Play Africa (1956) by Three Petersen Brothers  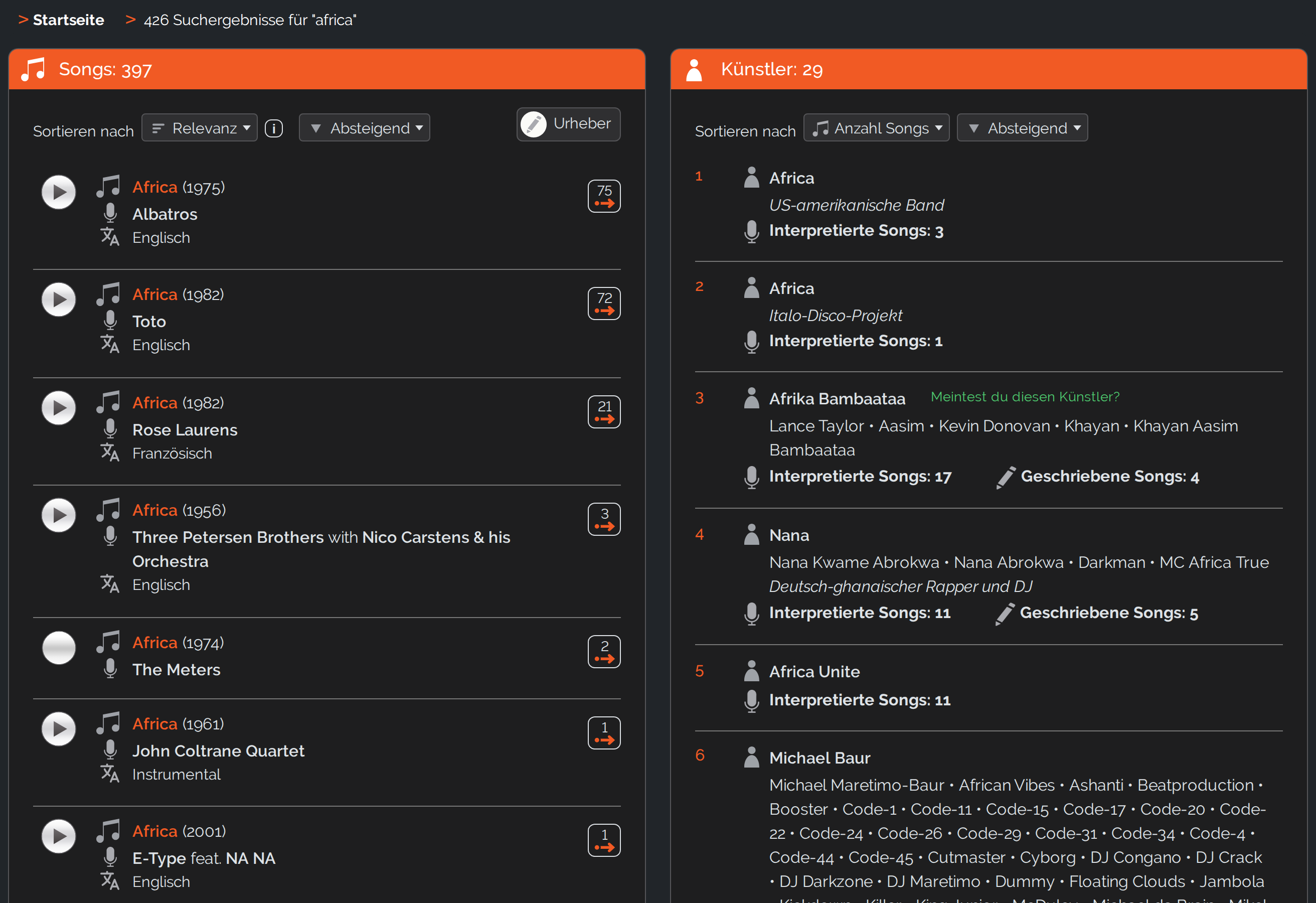click(x=58, y=515)
